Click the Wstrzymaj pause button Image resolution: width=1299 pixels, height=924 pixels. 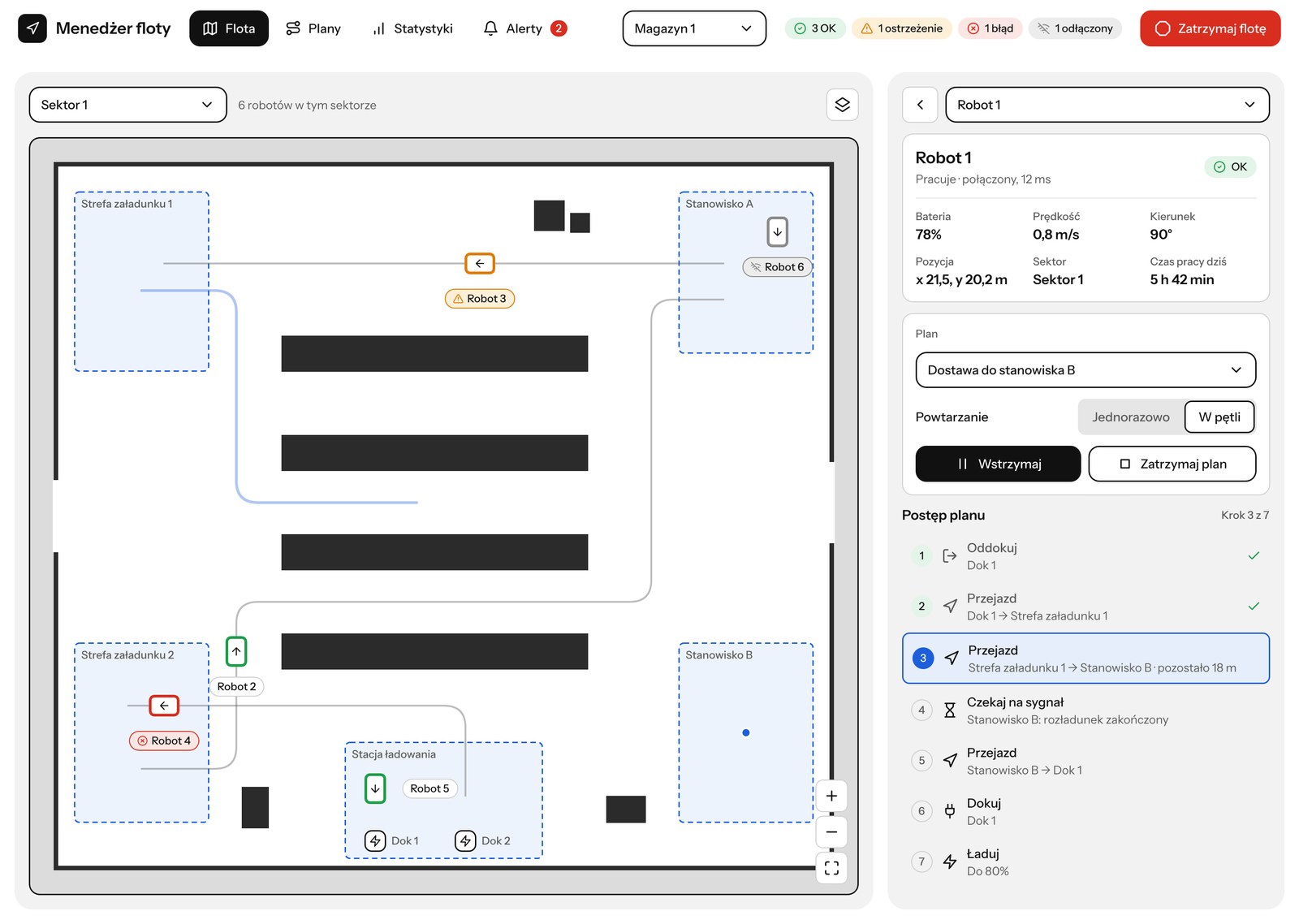click(x=998, y=464)
